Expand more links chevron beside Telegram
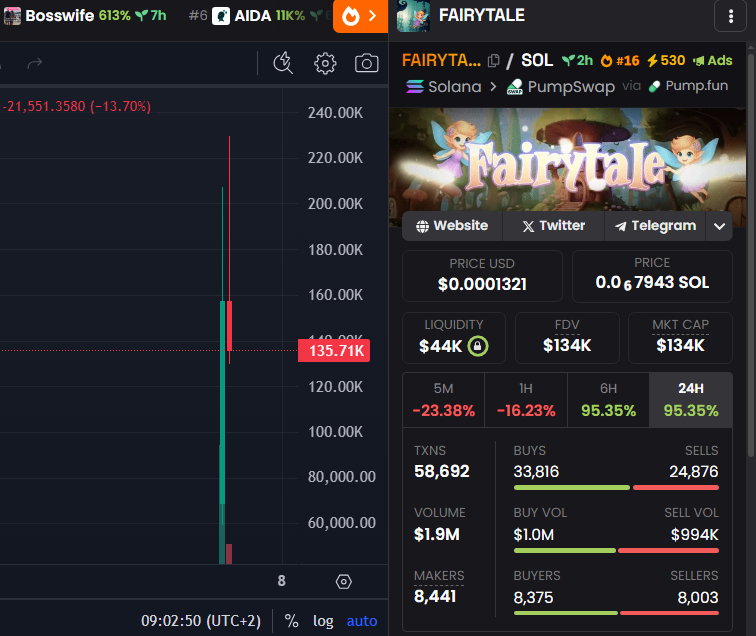The width and height of the screenshot is (756, 636). 719,226
